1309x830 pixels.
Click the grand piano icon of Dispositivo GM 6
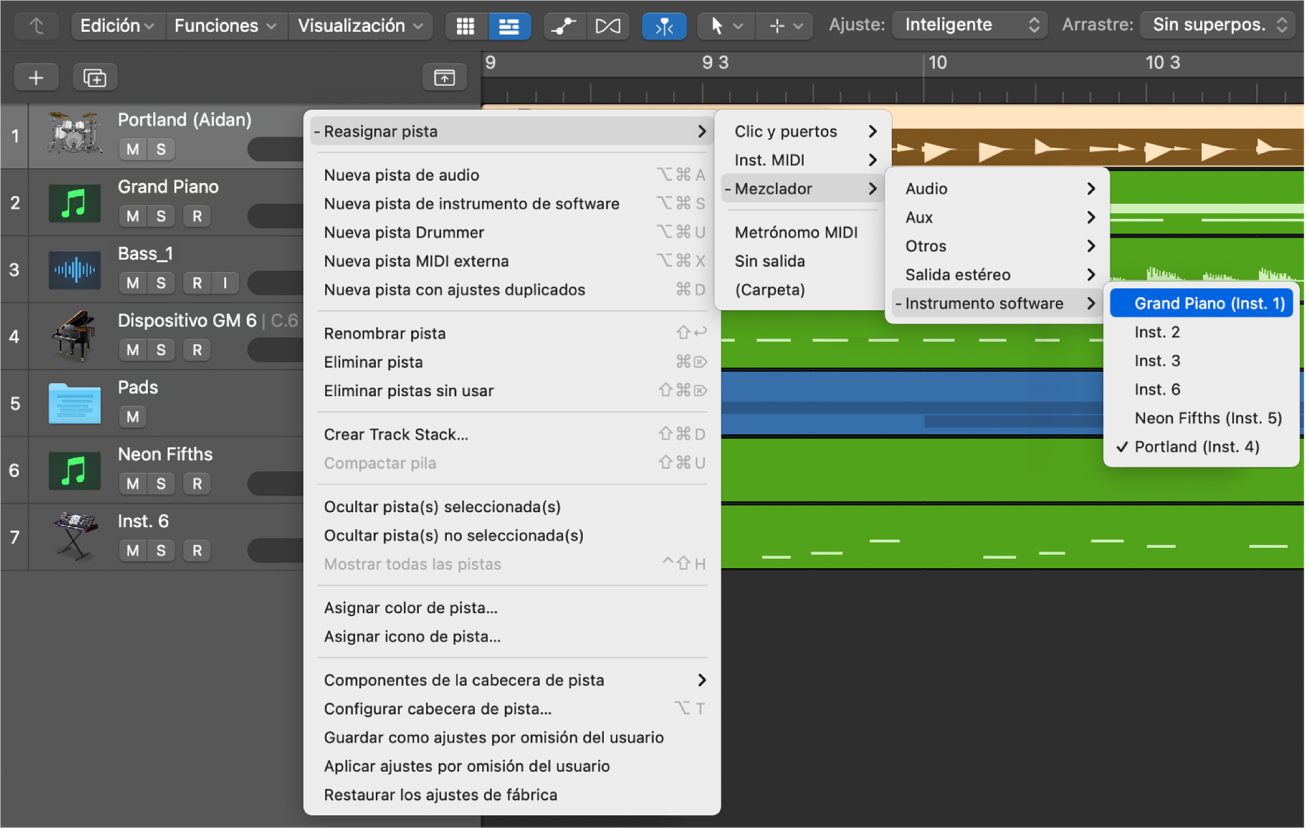tap(75, 336)
